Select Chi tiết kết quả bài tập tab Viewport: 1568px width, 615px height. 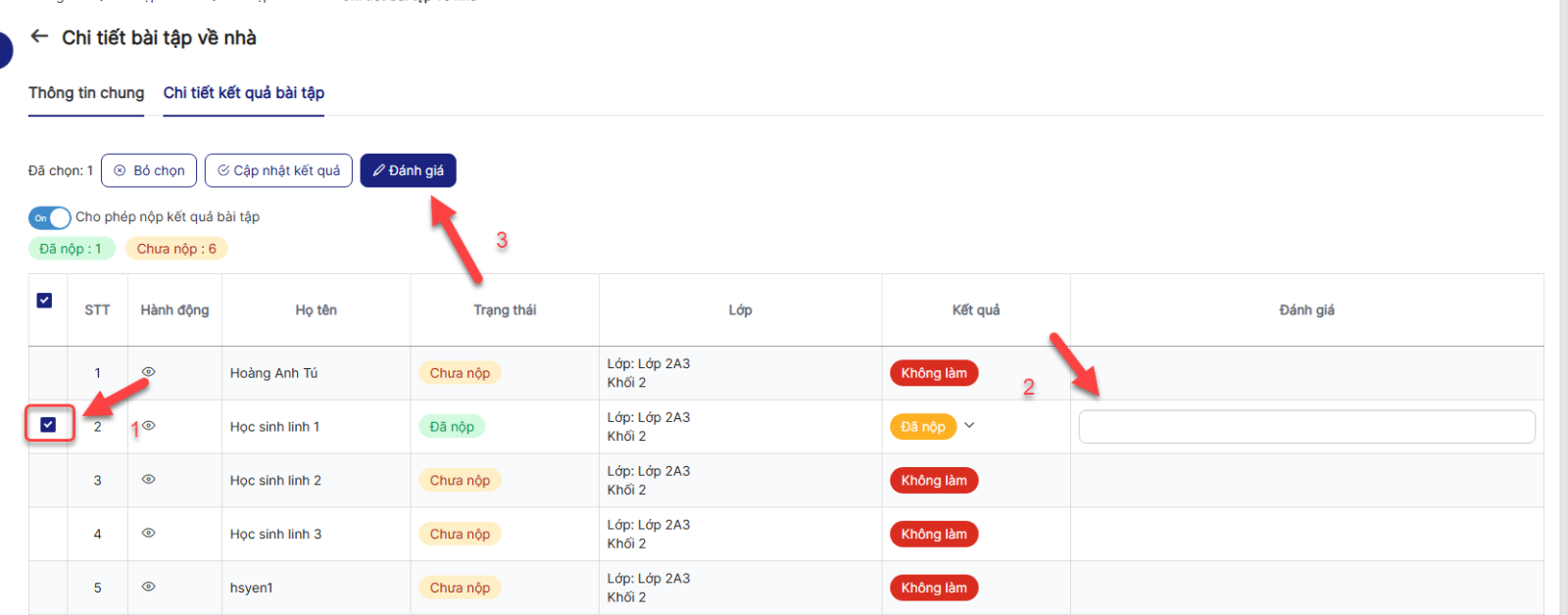tap(243, 93)
